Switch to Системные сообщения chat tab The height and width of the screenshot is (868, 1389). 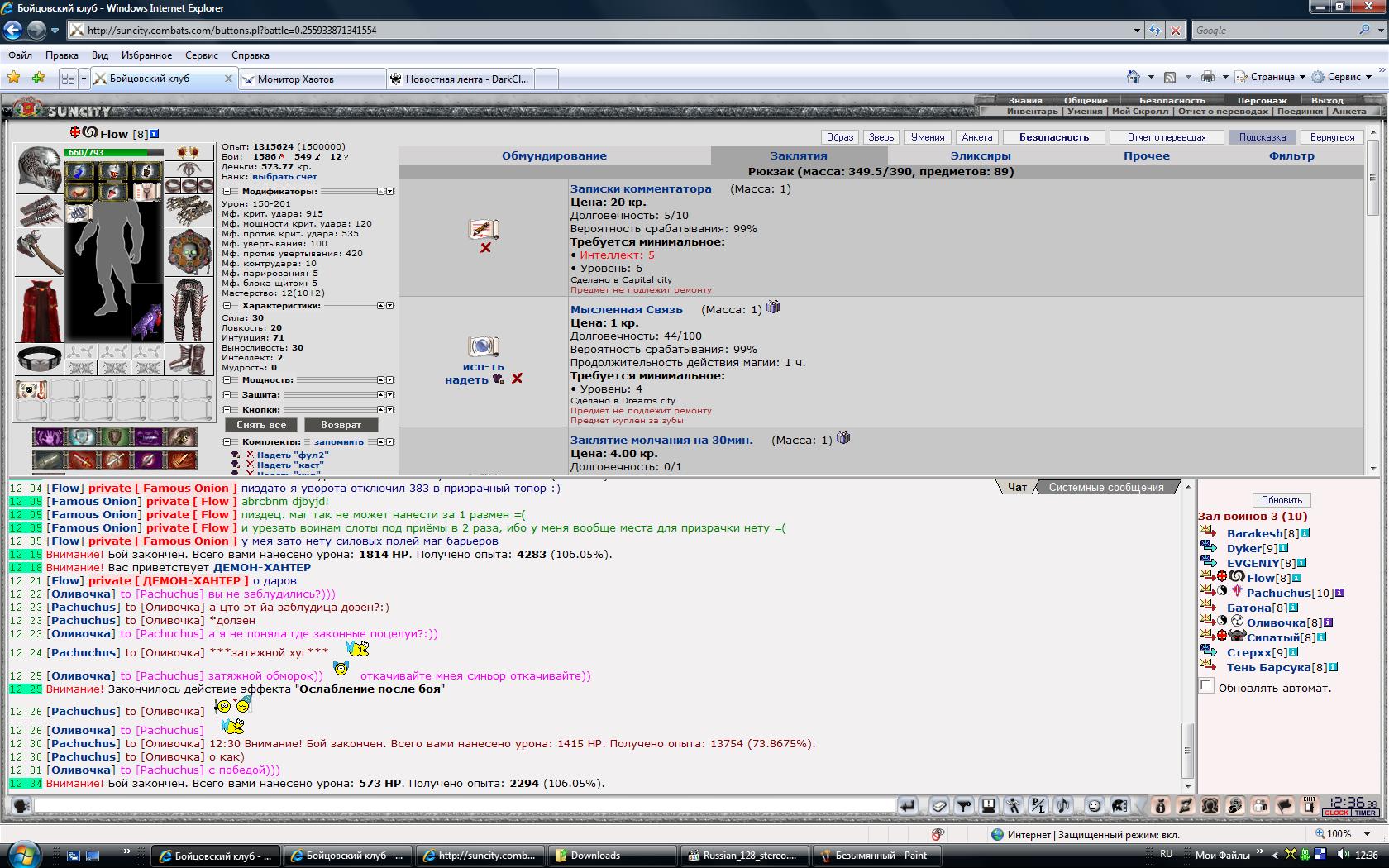(1106, 487)
